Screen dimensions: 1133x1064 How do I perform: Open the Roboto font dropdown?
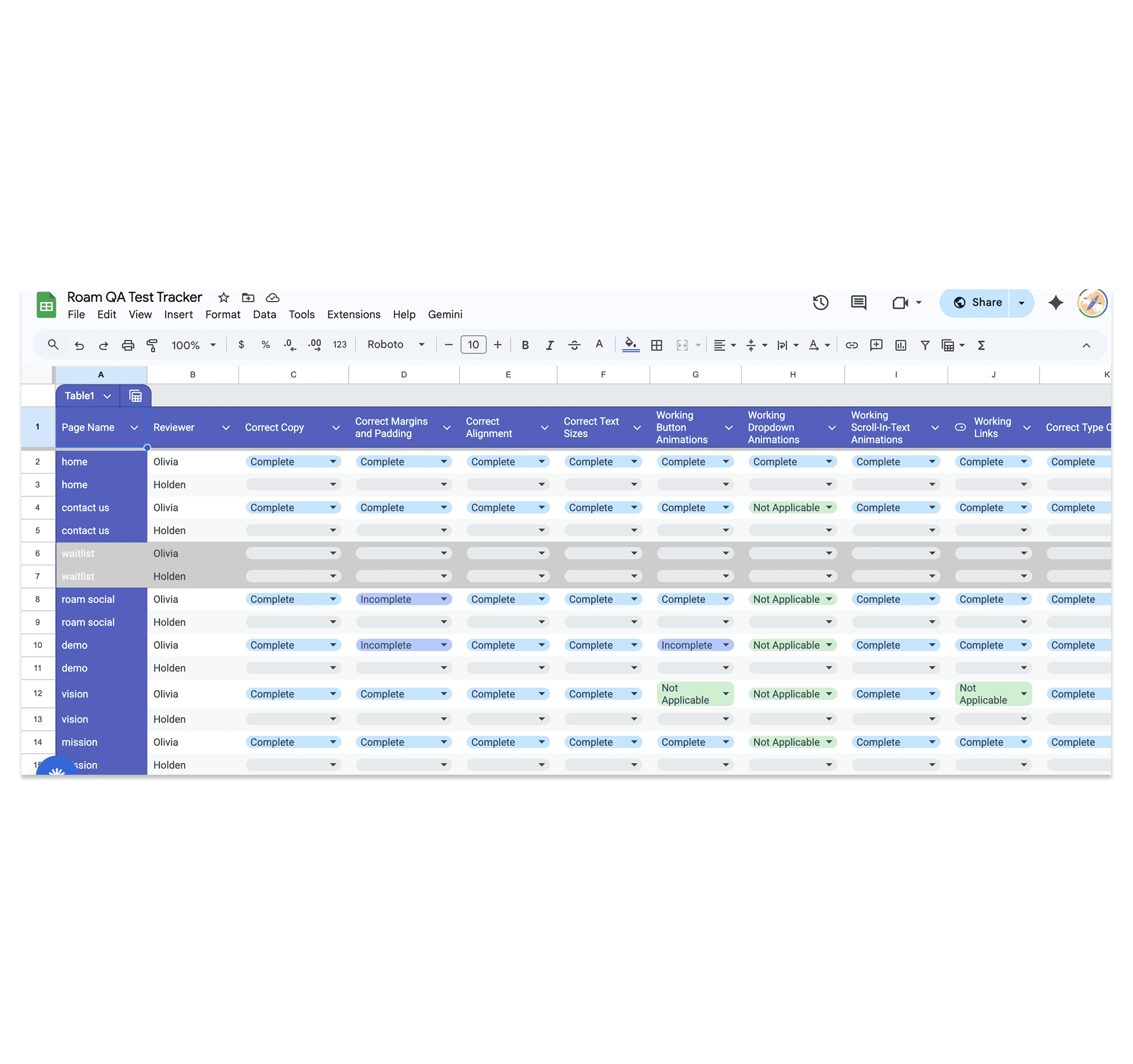(395, 345)
